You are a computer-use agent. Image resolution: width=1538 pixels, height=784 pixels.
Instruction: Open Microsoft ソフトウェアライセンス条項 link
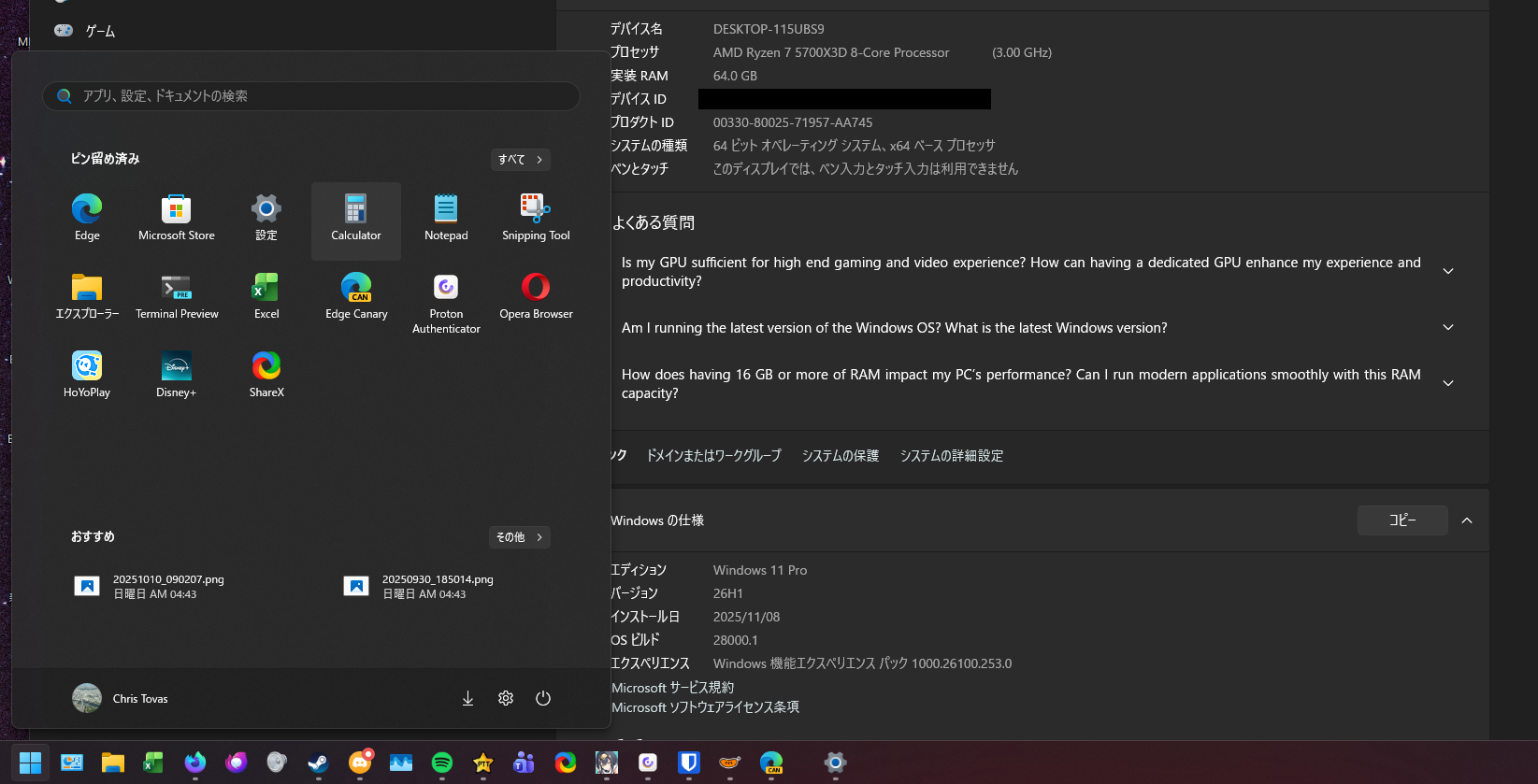(x=705, y=707)
